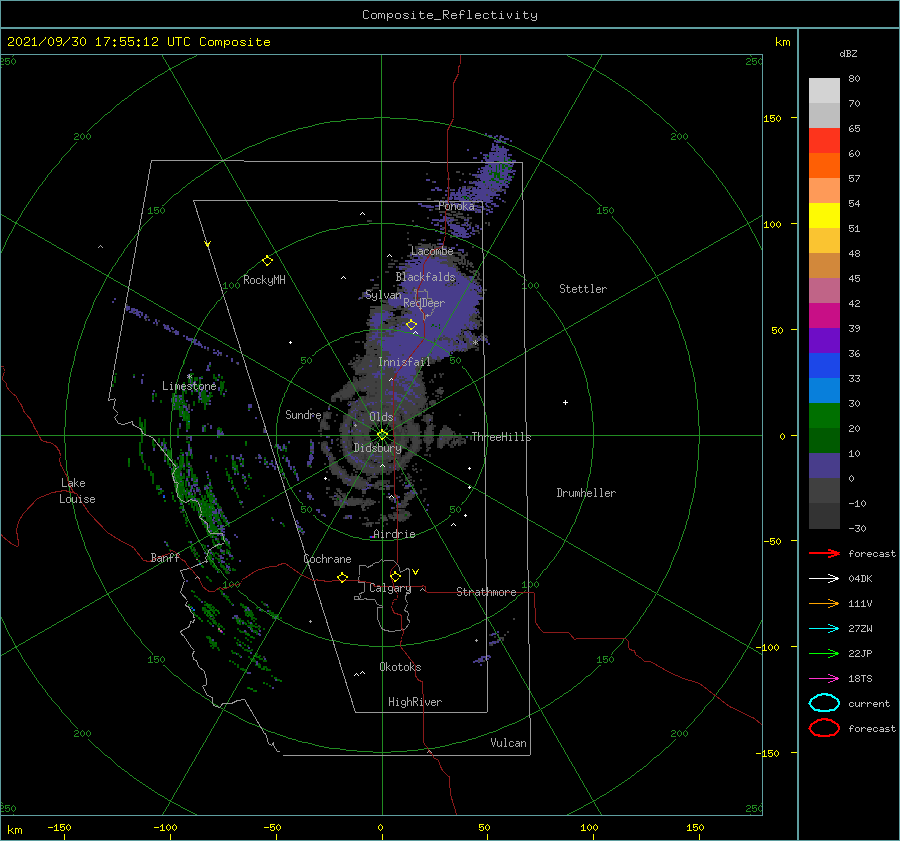
Task: Click the slate purple 10-0 dBZ swatch
Action: 824,466
